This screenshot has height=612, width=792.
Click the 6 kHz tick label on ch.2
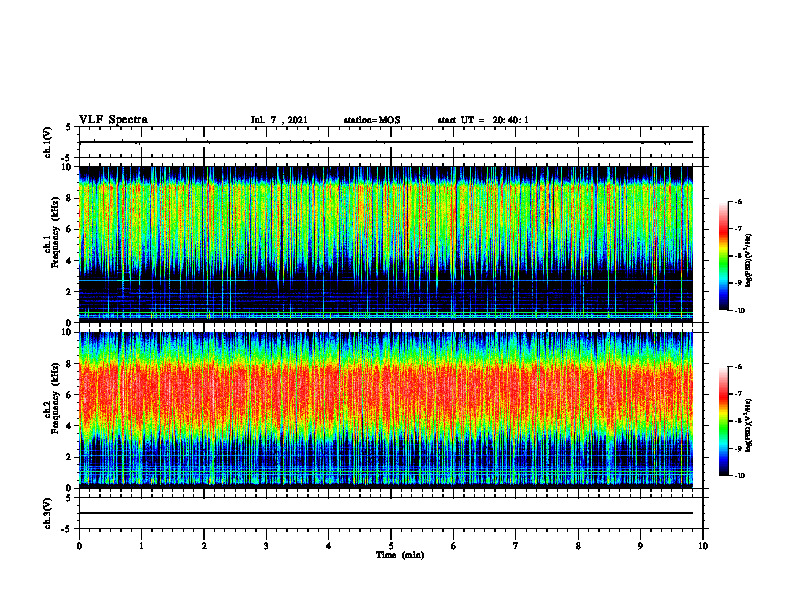click(x=71, y=395)
